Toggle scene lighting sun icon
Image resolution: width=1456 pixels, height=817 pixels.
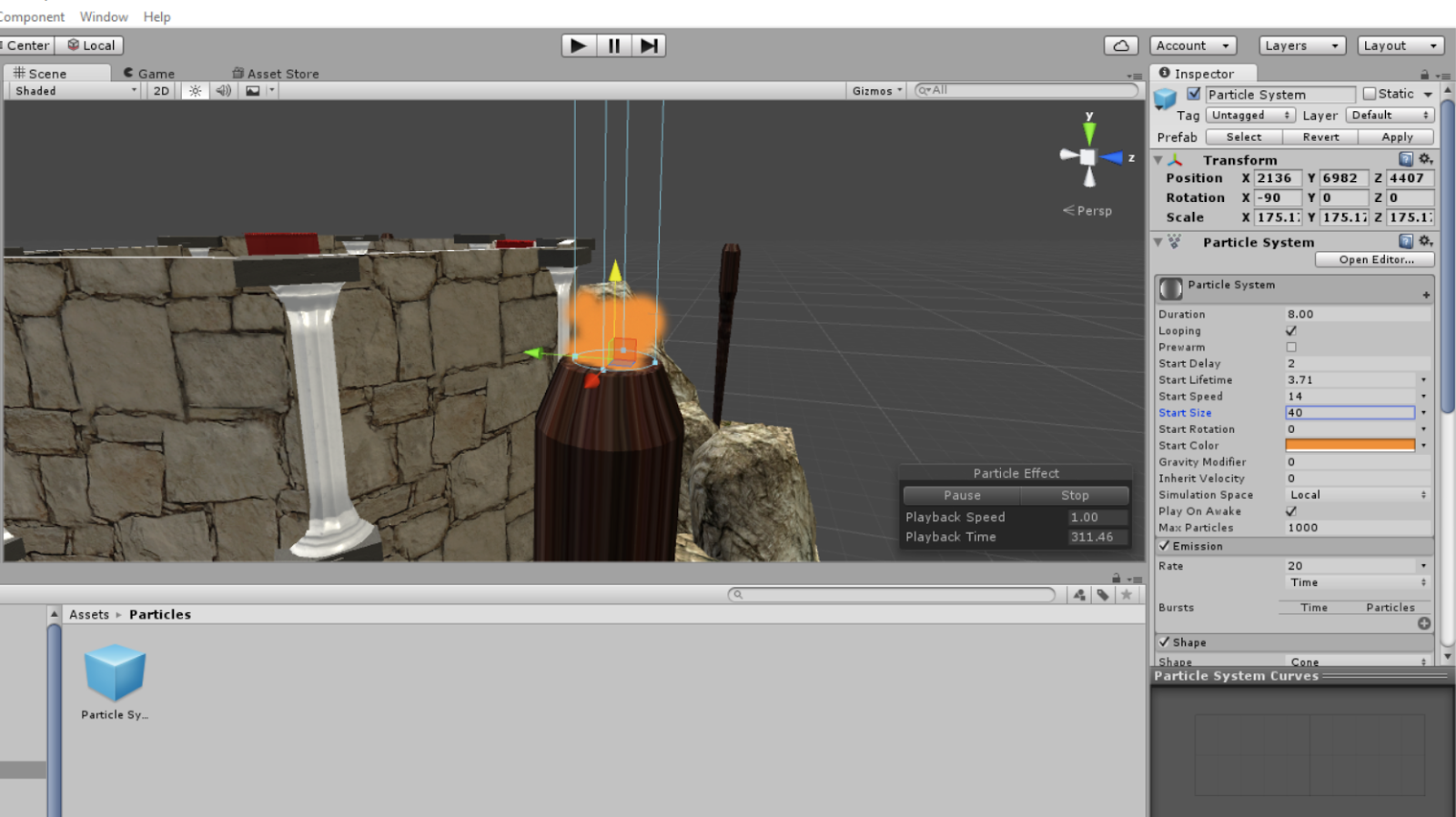pyautogui.click(x=195, y=91)
